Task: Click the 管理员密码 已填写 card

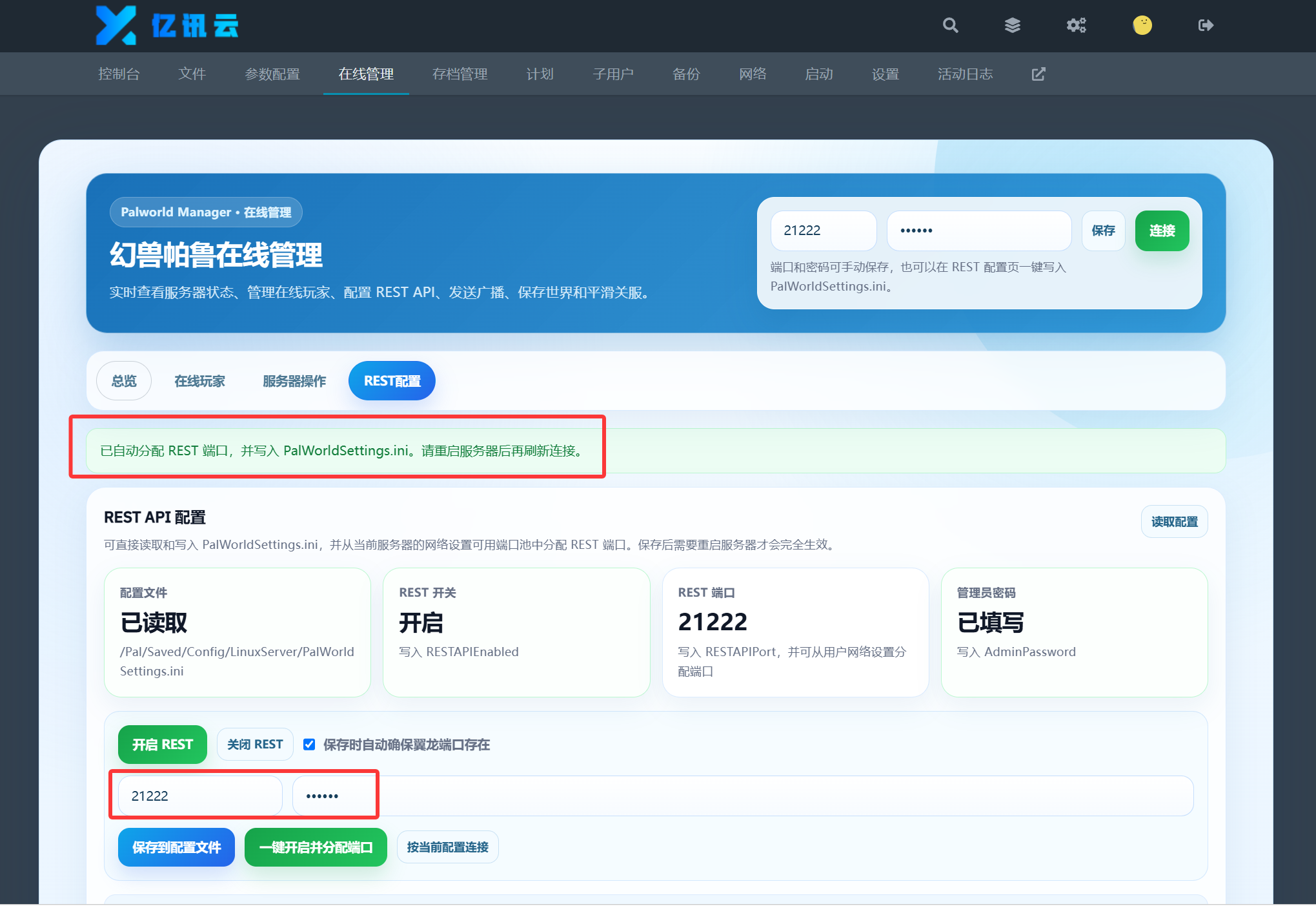Action: 1074,632
